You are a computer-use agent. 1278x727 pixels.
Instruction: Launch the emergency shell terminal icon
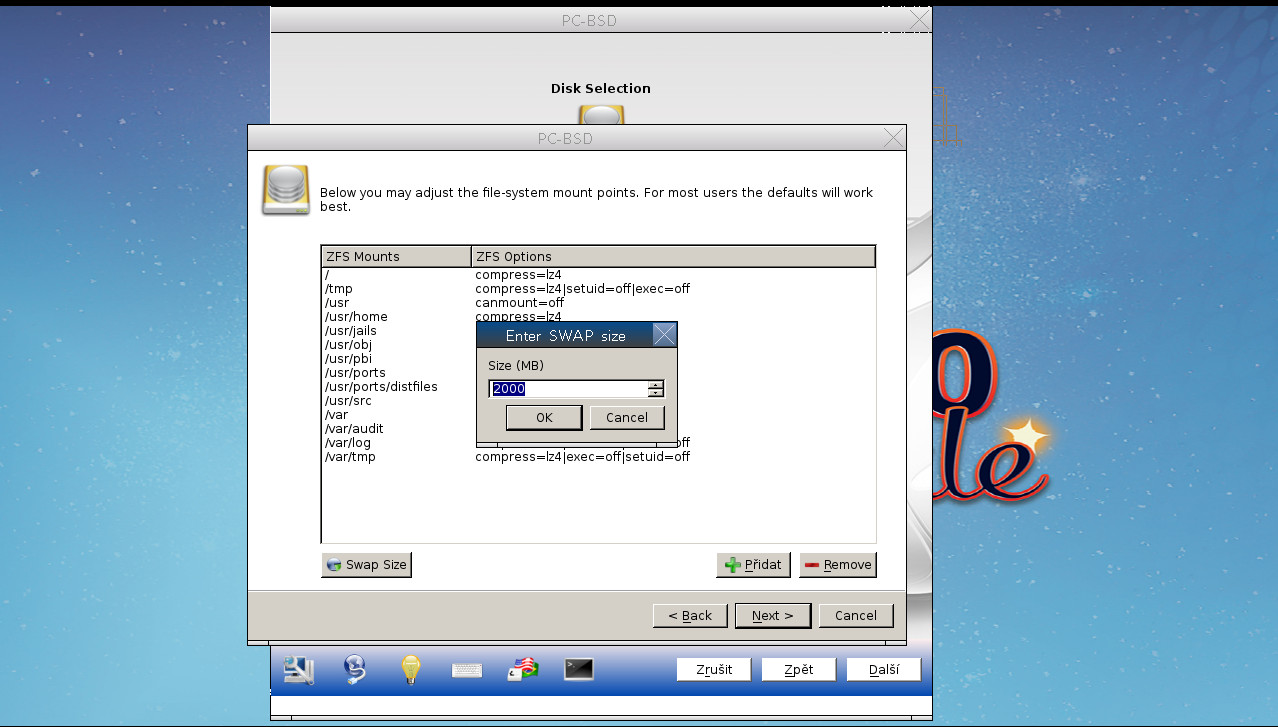pos(579,669)
